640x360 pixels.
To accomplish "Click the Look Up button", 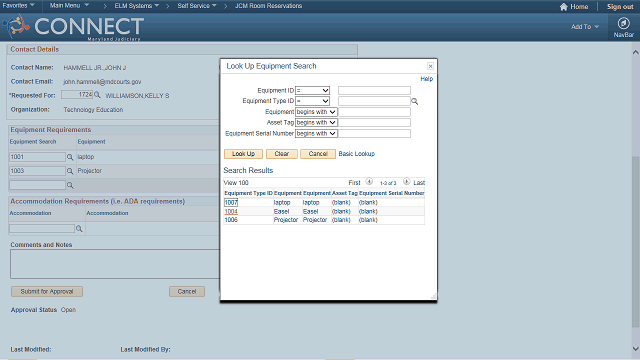I will (243, 154).
